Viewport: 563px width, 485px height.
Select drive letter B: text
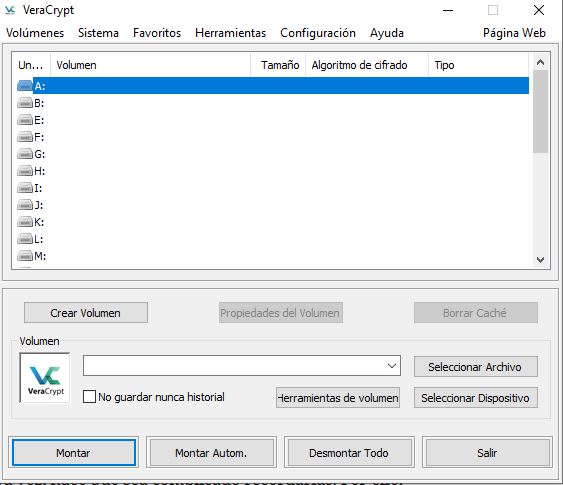[39, 103]
